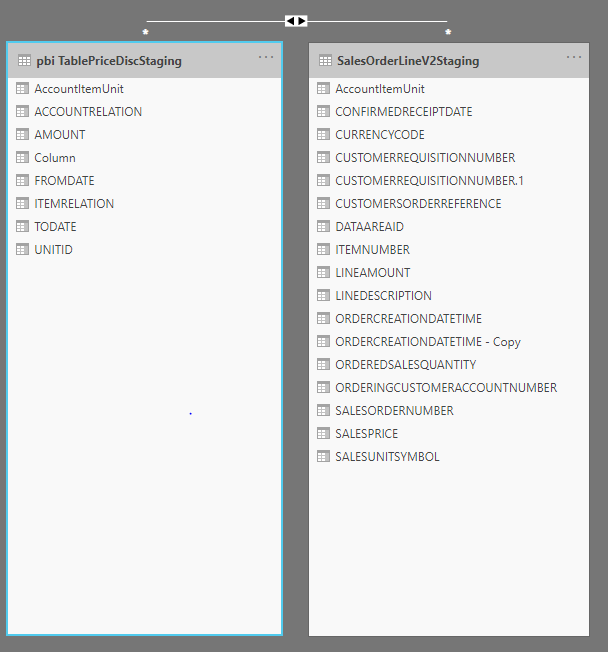Select the AMOUNT field

point(60,135)
